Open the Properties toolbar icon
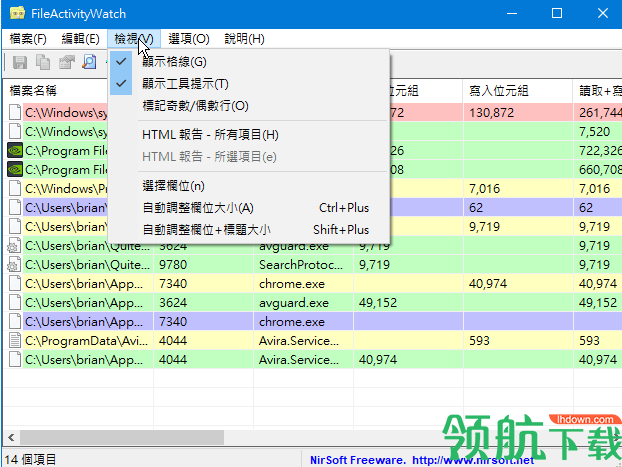This screenshot has height=467, width=622. coord(67,62)
